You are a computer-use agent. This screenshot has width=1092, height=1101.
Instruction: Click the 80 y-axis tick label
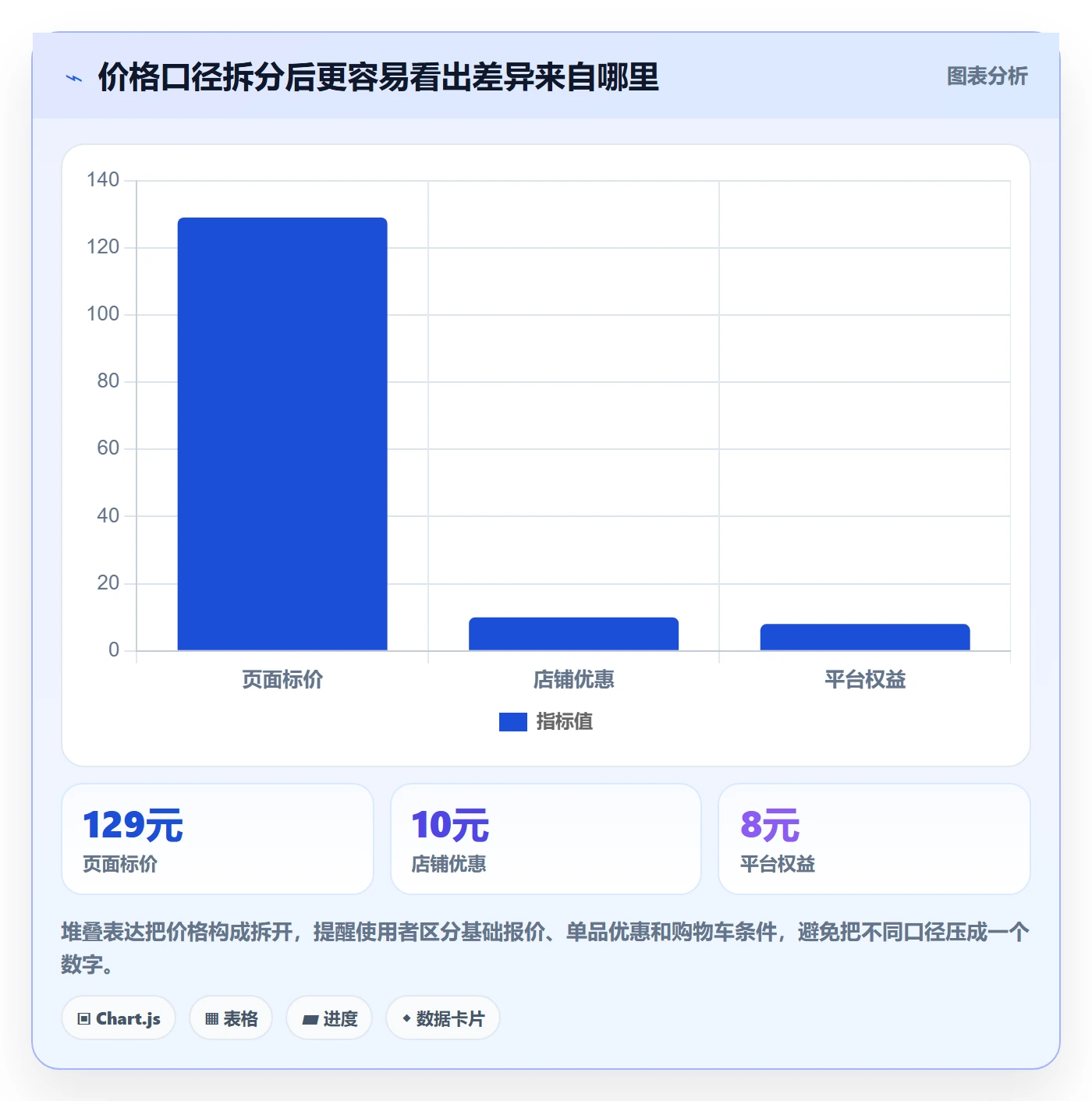108,381
